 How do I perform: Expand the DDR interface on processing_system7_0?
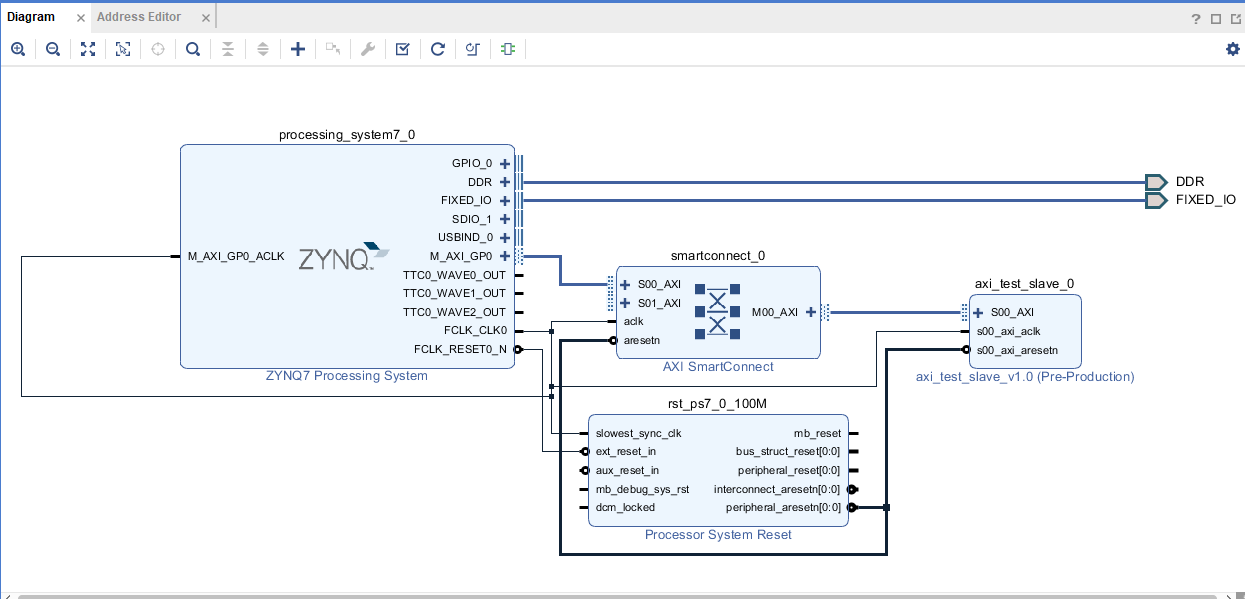[x=505, y=182]
